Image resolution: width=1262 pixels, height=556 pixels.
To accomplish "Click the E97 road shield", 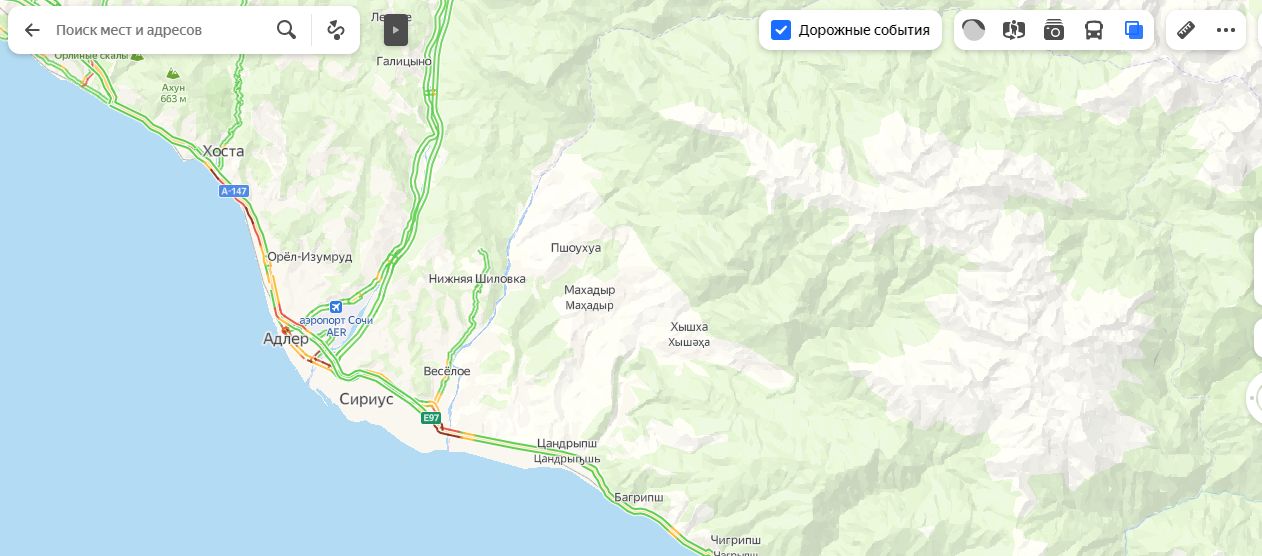I will pyautogui.click(x=431, y=418).
